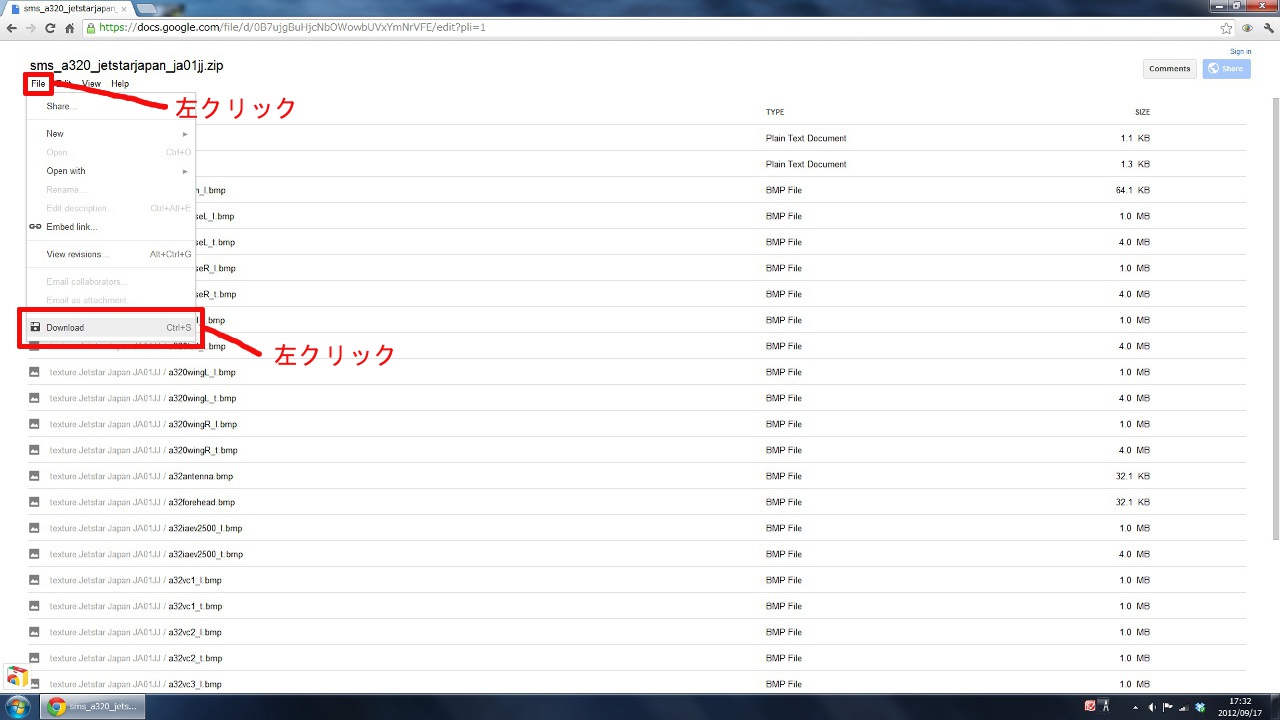Viewport: 1280px width, 720px height.
Task: Choose View revisions... from the menu
Action: [x=111, y=255]
